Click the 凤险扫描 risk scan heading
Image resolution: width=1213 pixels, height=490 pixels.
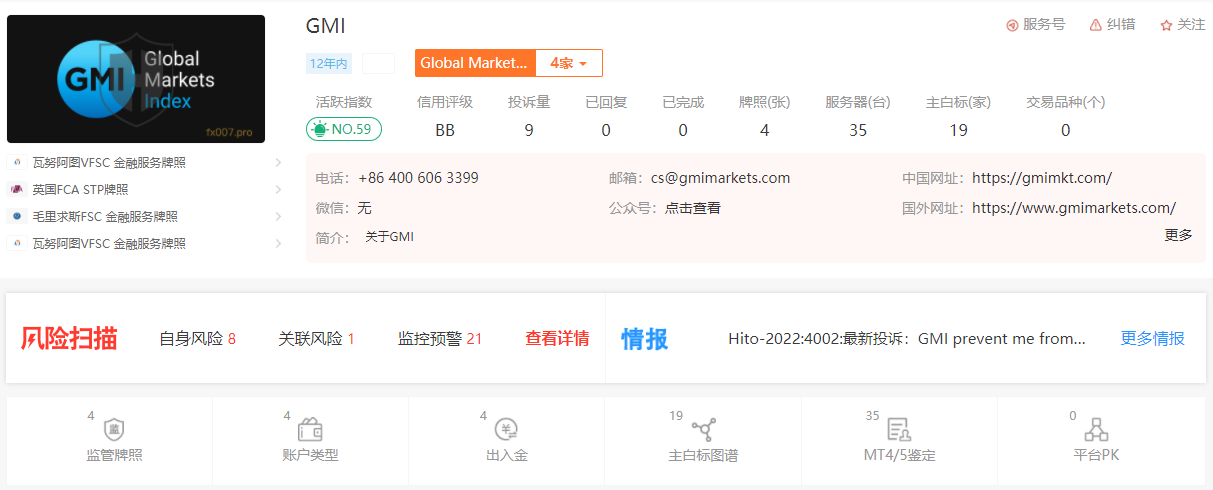coord(69,339)
